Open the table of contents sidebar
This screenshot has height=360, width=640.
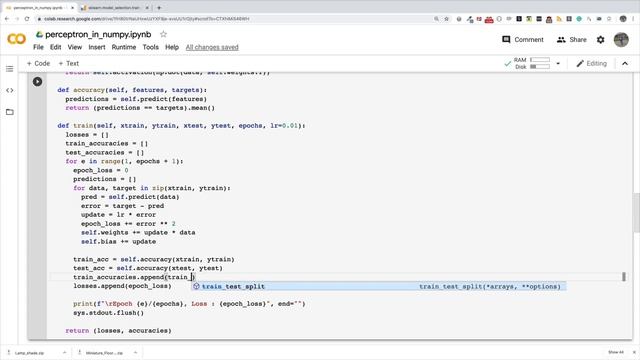click(x=10, y=69)
